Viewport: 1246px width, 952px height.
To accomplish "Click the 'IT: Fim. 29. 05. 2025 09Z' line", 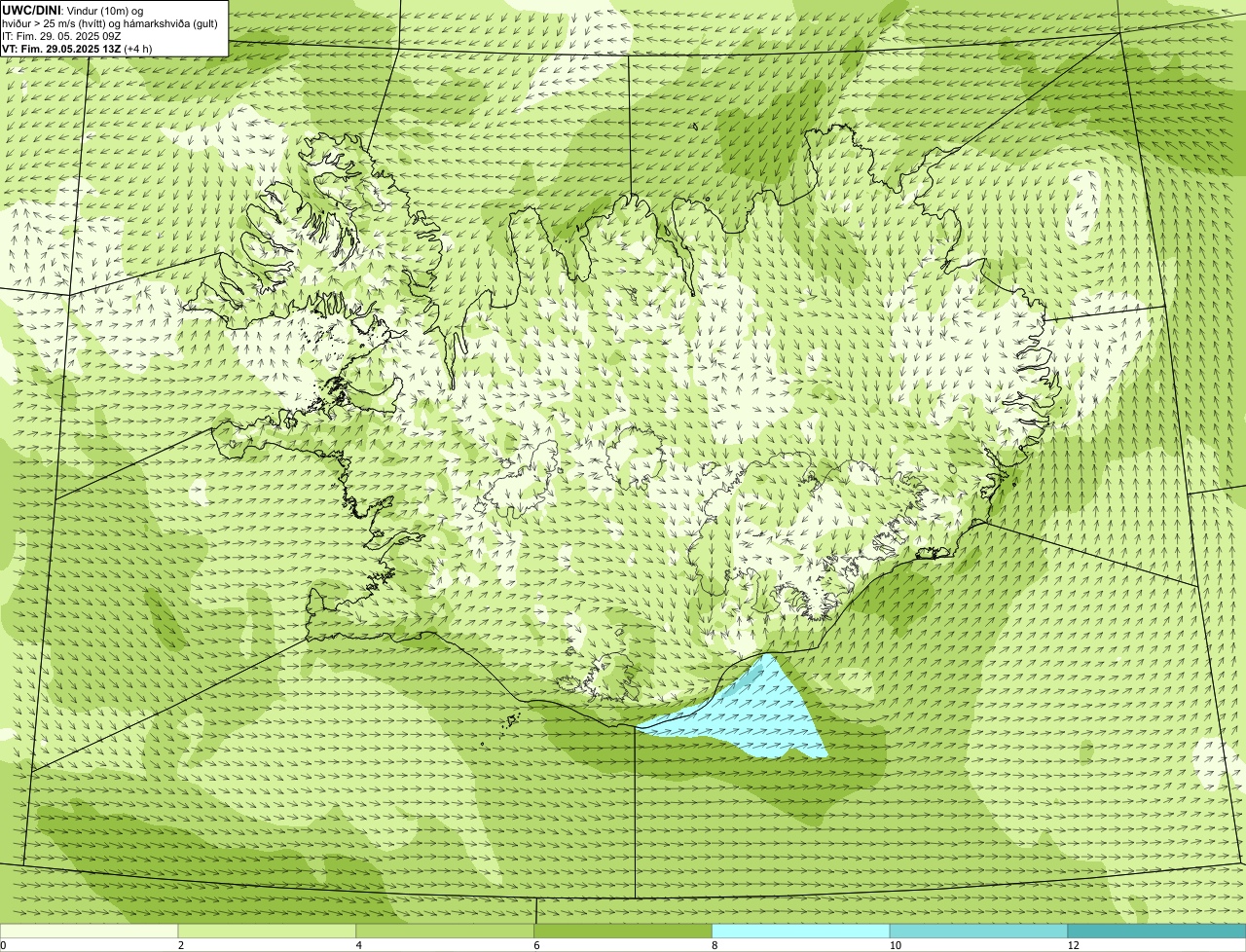I will pyautogui.click(x=62, y=35).
